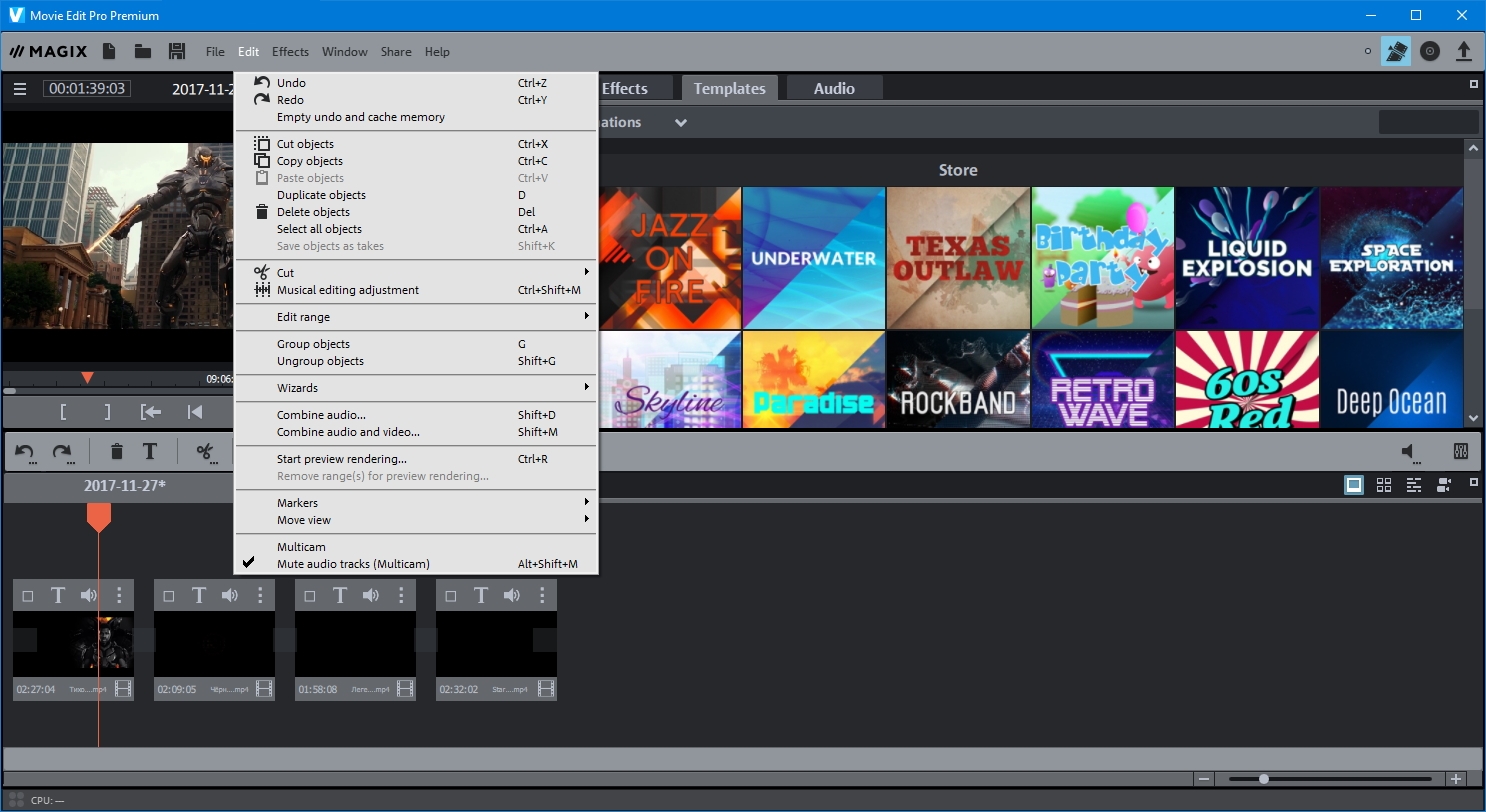Expand the Markers submenu
Screen dimensions: 1486x812
[x=415, y=503]
